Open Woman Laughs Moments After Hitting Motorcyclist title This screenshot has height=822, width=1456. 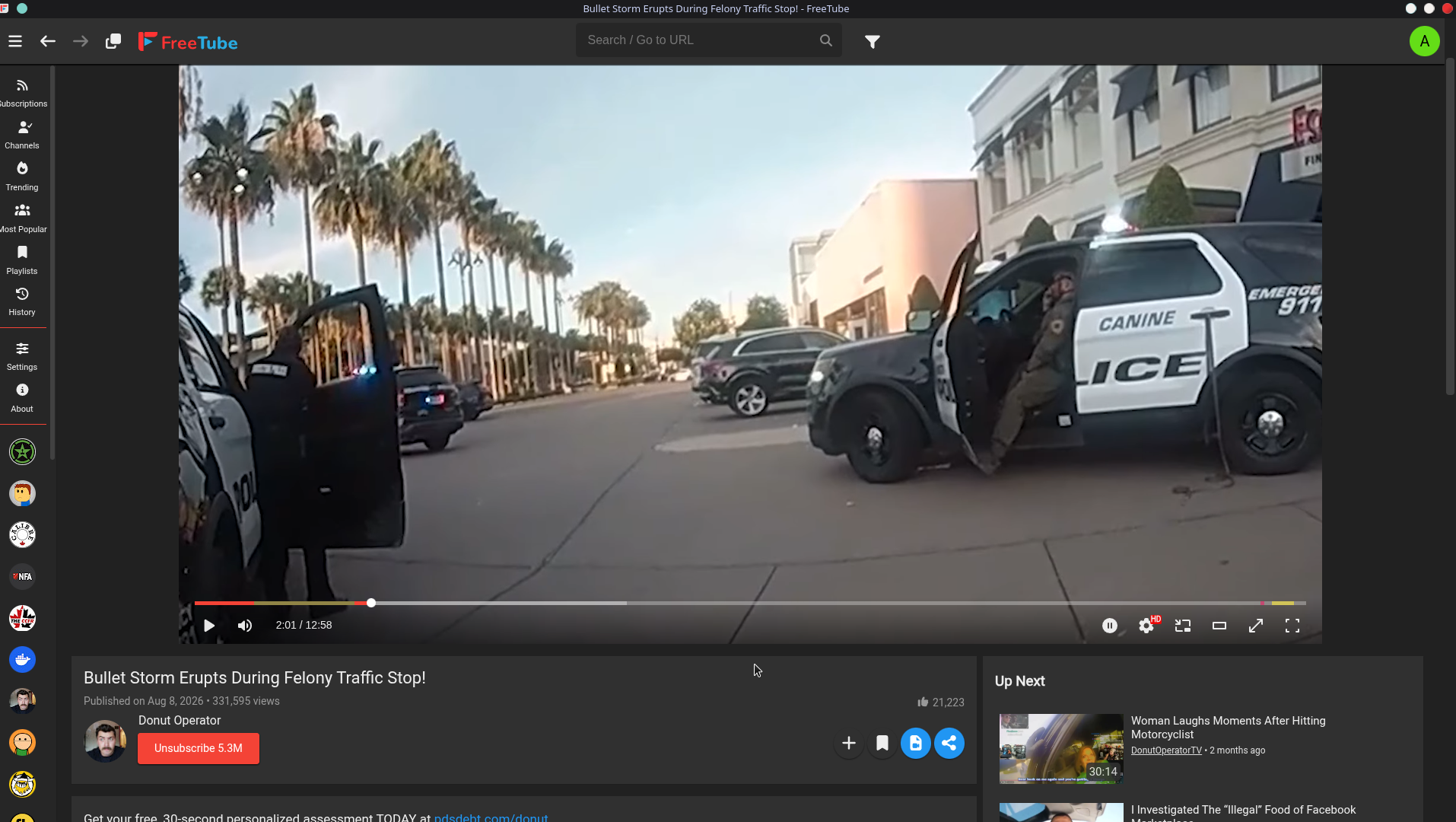click(1228, 728)
